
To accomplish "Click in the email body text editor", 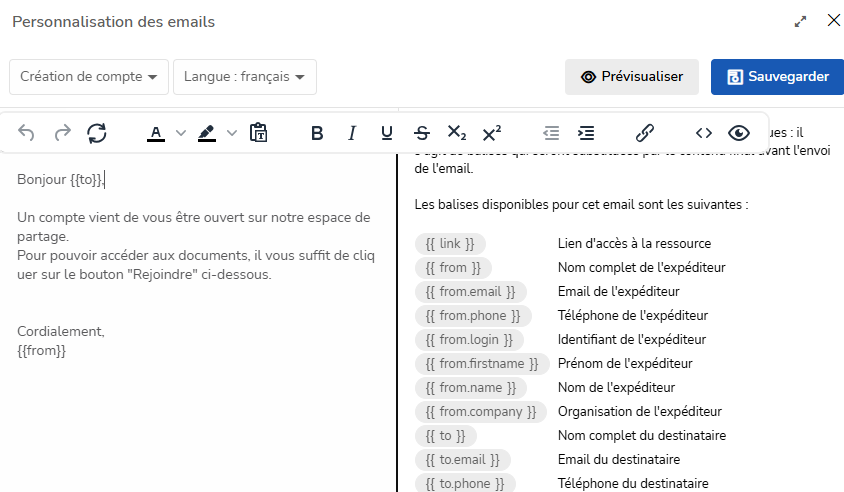I will 195,300.
